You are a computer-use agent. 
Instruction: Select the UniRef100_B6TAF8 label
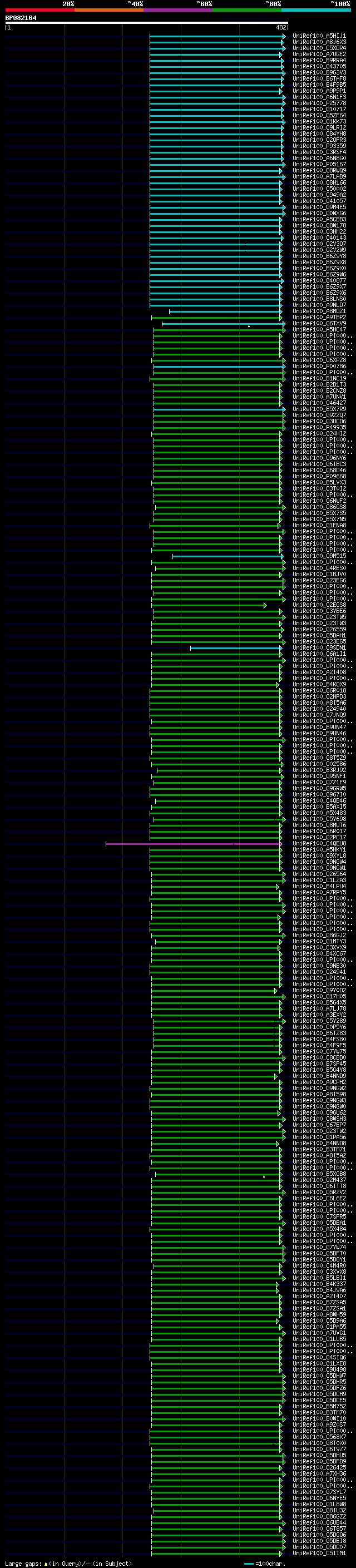319,79
